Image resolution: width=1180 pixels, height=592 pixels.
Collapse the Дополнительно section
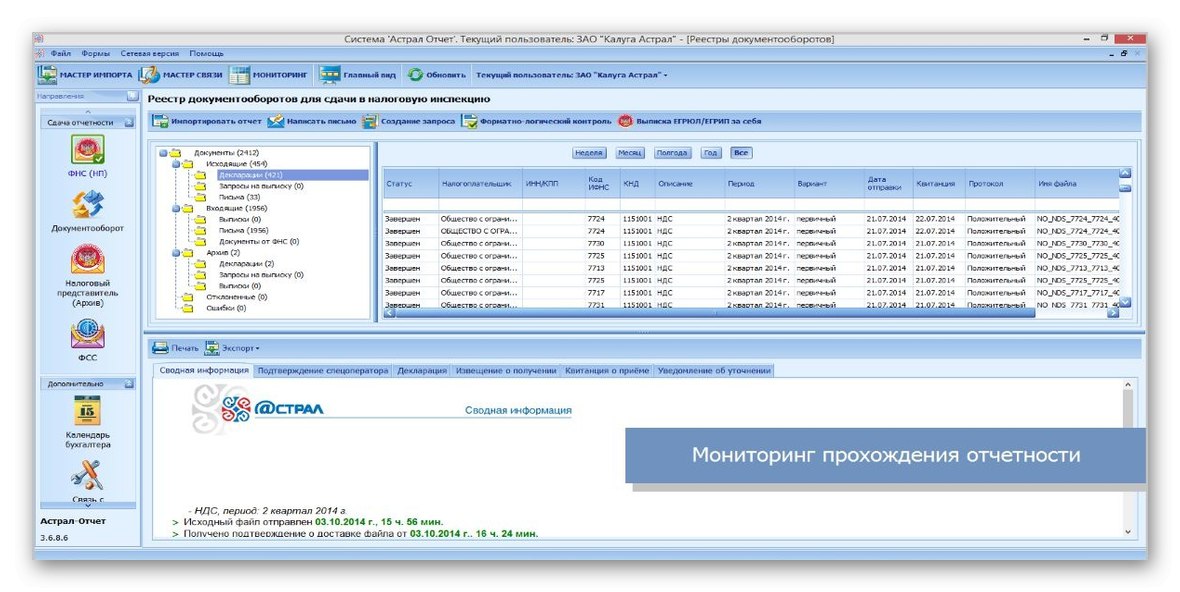coord(129,384)
